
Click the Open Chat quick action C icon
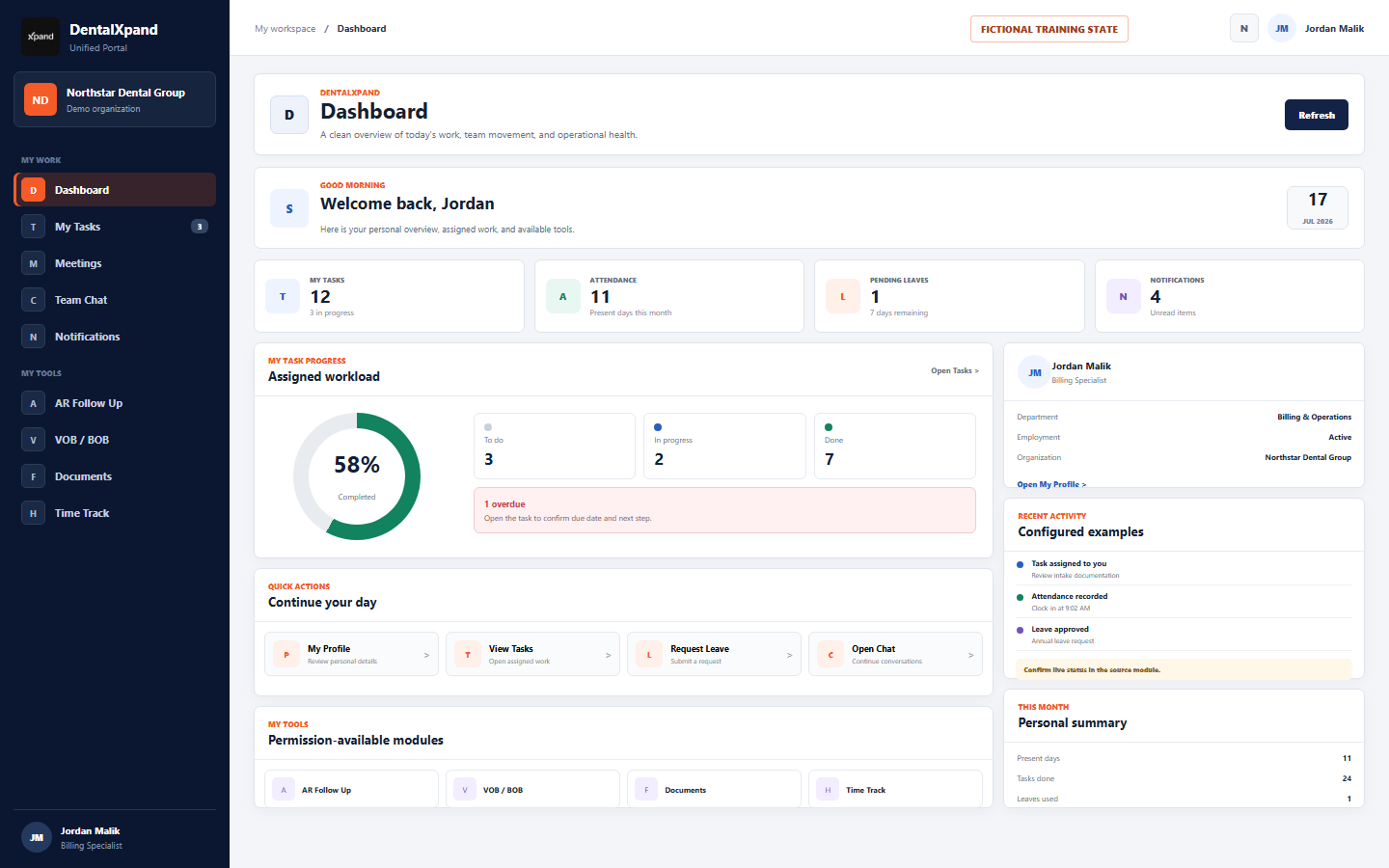pos(831,655)
